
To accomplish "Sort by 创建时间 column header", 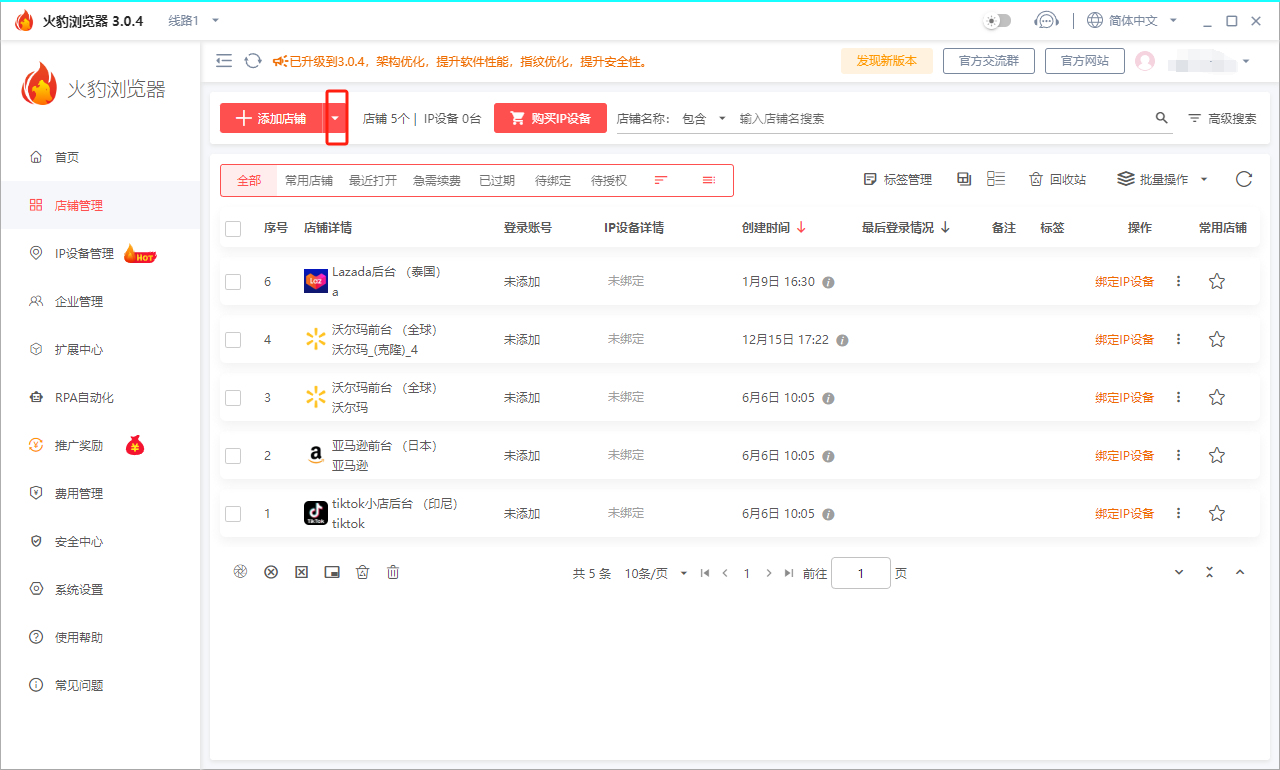I will 773,228.
